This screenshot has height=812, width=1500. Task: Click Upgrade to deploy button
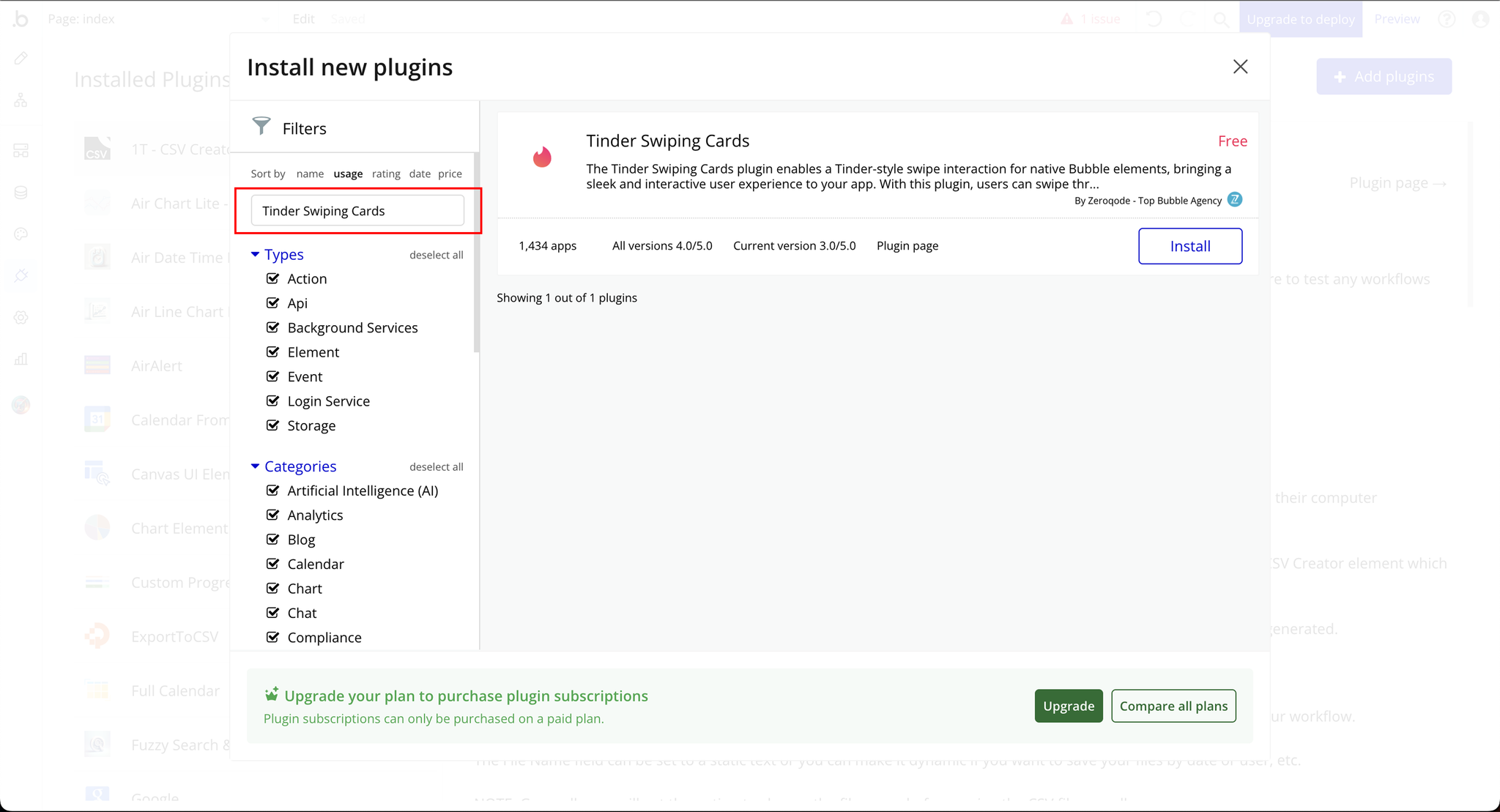click(x=1301, y=19)
